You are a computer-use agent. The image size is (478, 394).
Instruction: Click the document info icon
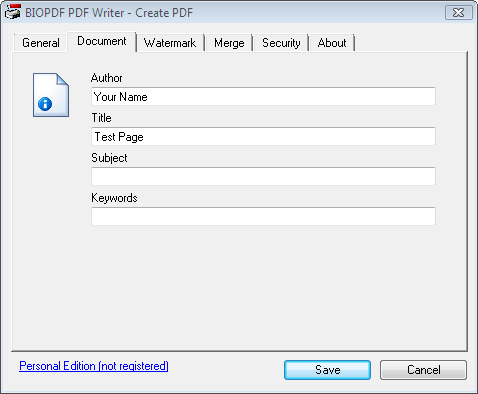pos(51,95)
